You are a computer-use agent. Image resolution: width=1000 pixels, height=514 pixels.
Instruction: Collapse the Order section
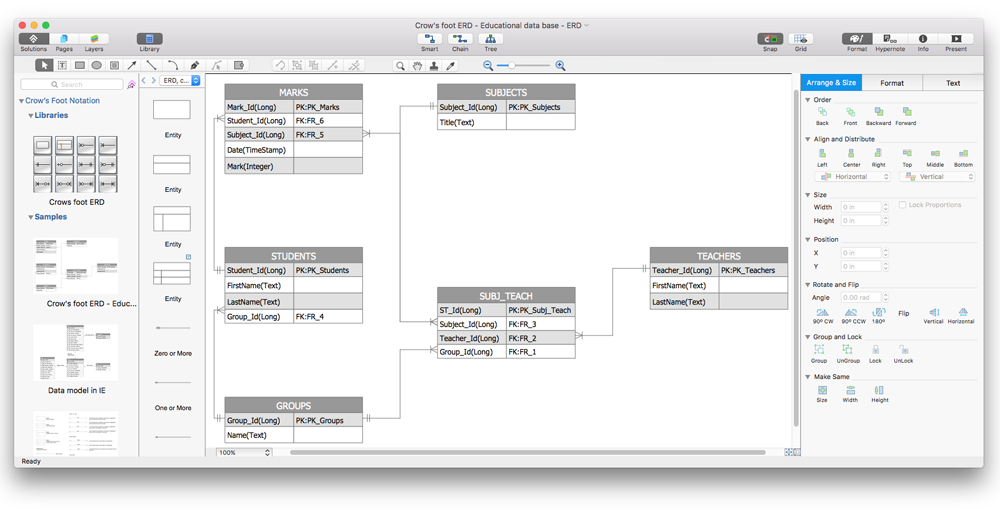808,100
